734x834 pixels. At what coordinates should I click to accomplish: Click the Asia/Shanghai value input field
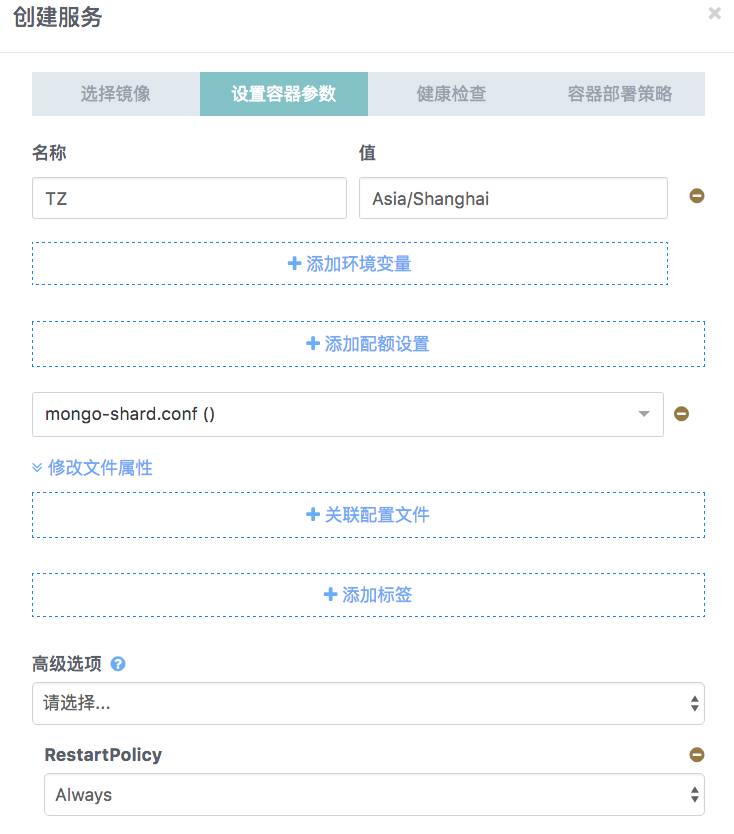coord(513,198)
